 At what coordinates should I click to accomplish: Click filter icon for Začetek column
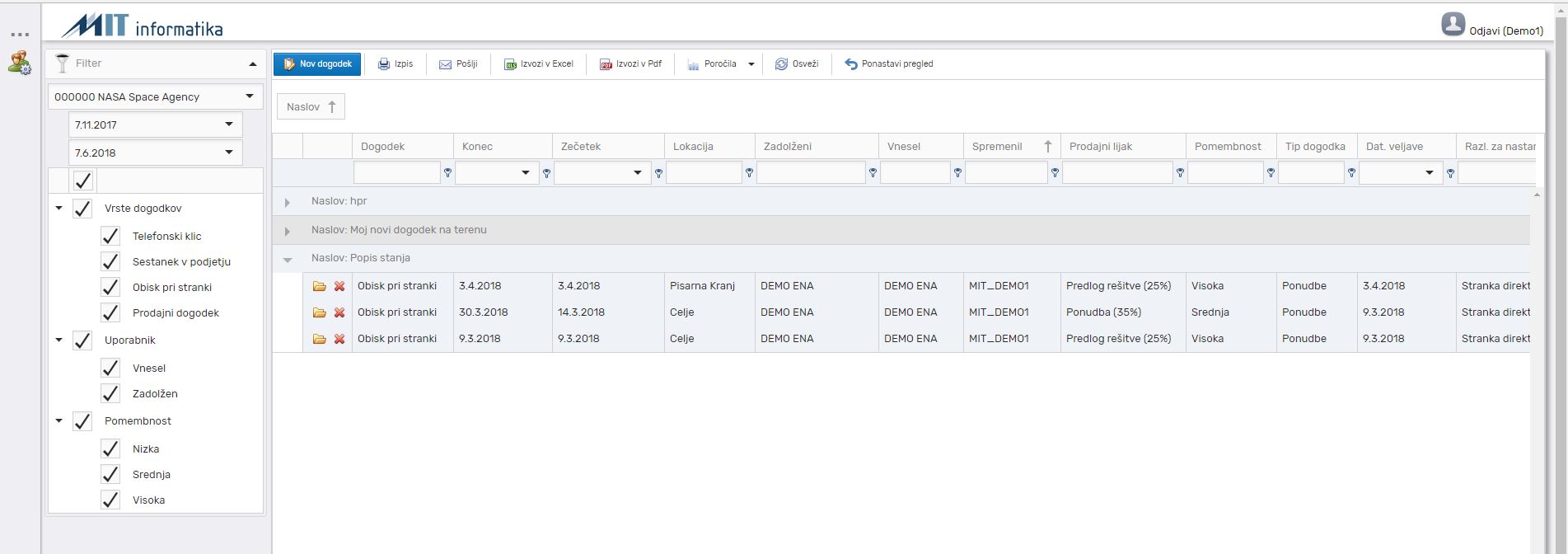[658, 173]
